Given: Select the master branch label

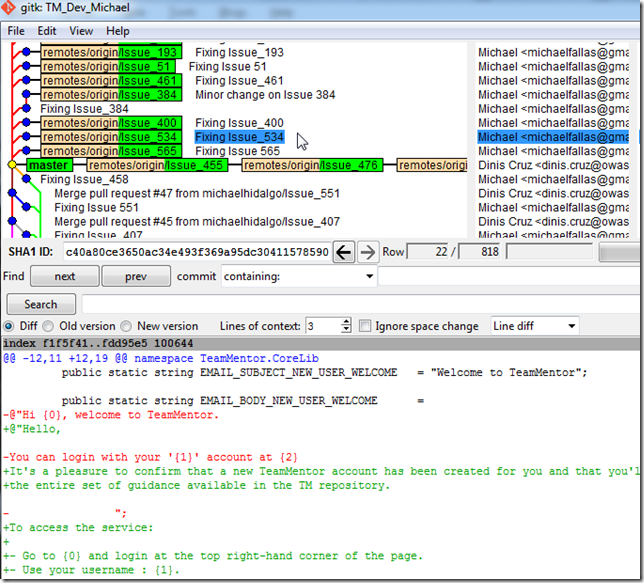Looking at the screenshot, I should tap(48, 165).
